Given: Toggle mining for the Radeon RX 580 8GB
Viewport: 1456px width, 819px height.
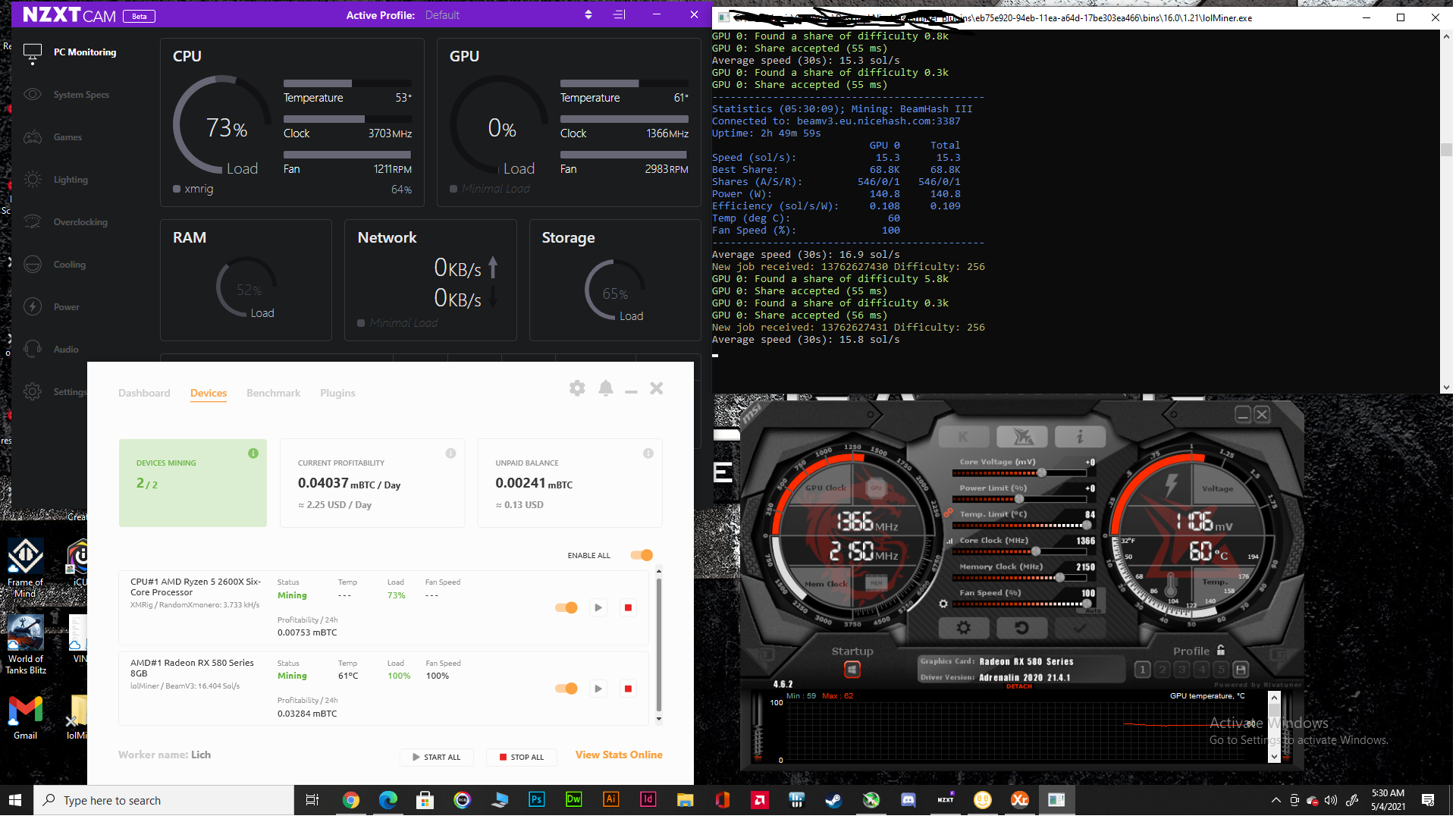Looking at the screenshot, I should [566, 689].
